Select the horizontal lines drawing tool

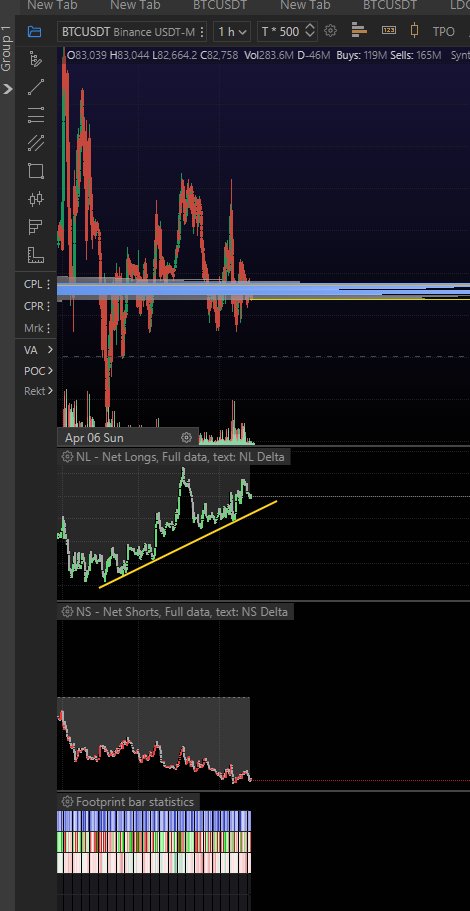36,116
